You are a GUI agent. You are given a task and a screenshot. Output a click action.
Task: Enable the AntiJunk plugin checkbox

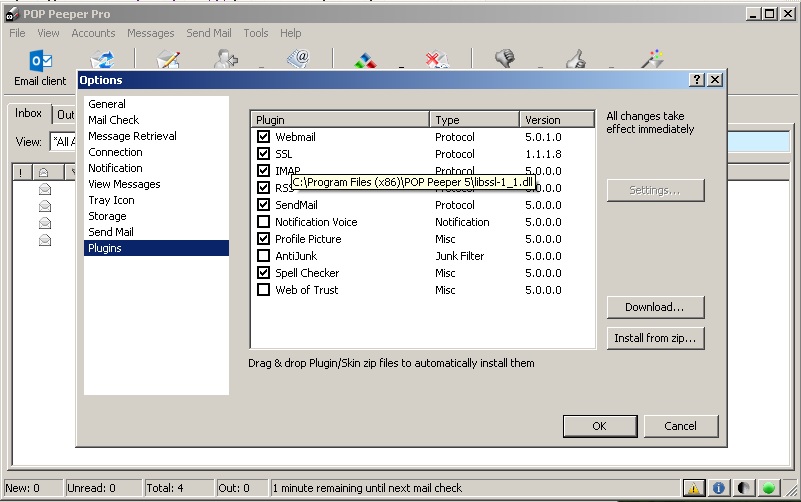pyautogui.click(x=264, y=255)
